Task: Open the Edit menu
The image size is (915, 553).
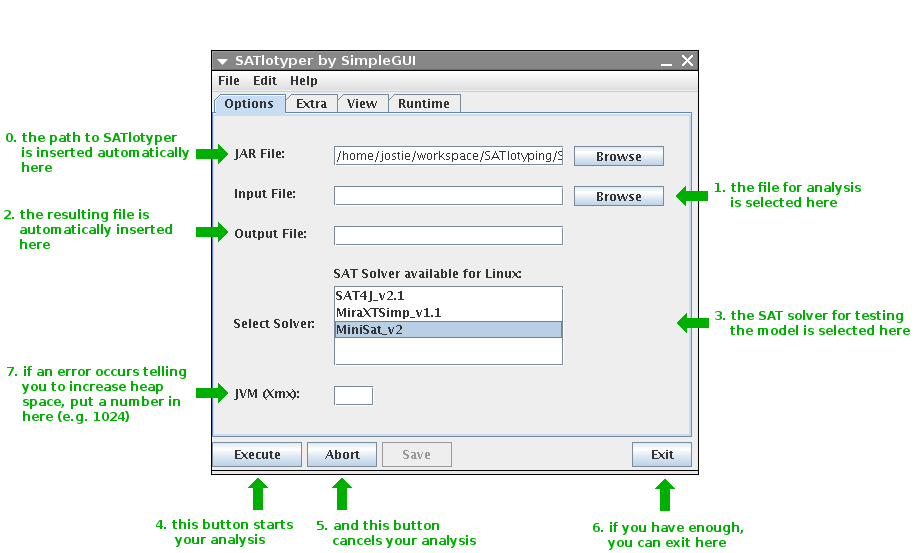Action: click(x=265, y=81)
